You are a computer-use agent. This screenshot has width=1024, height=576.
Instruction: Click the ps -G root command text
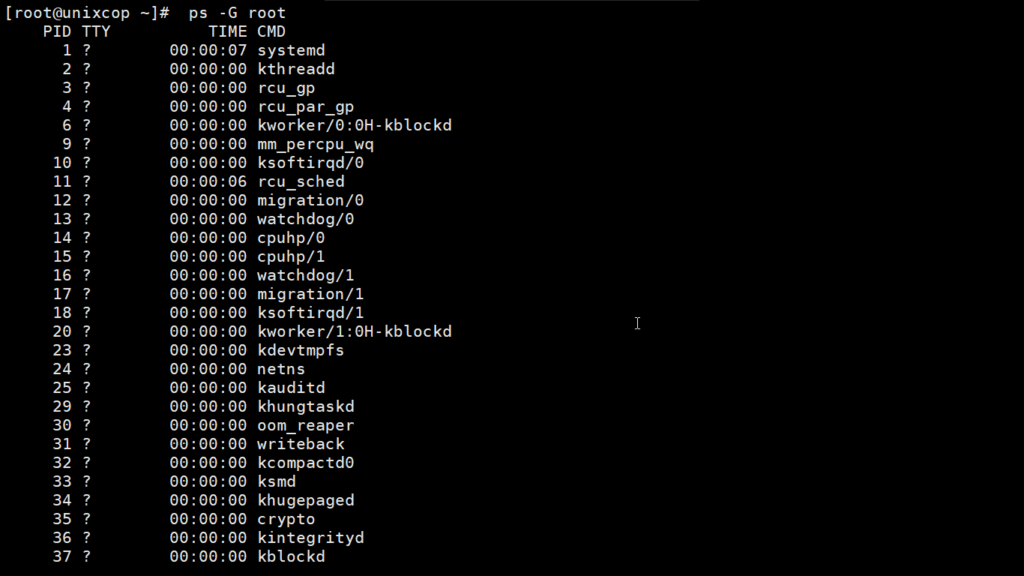tap(237, 13)
